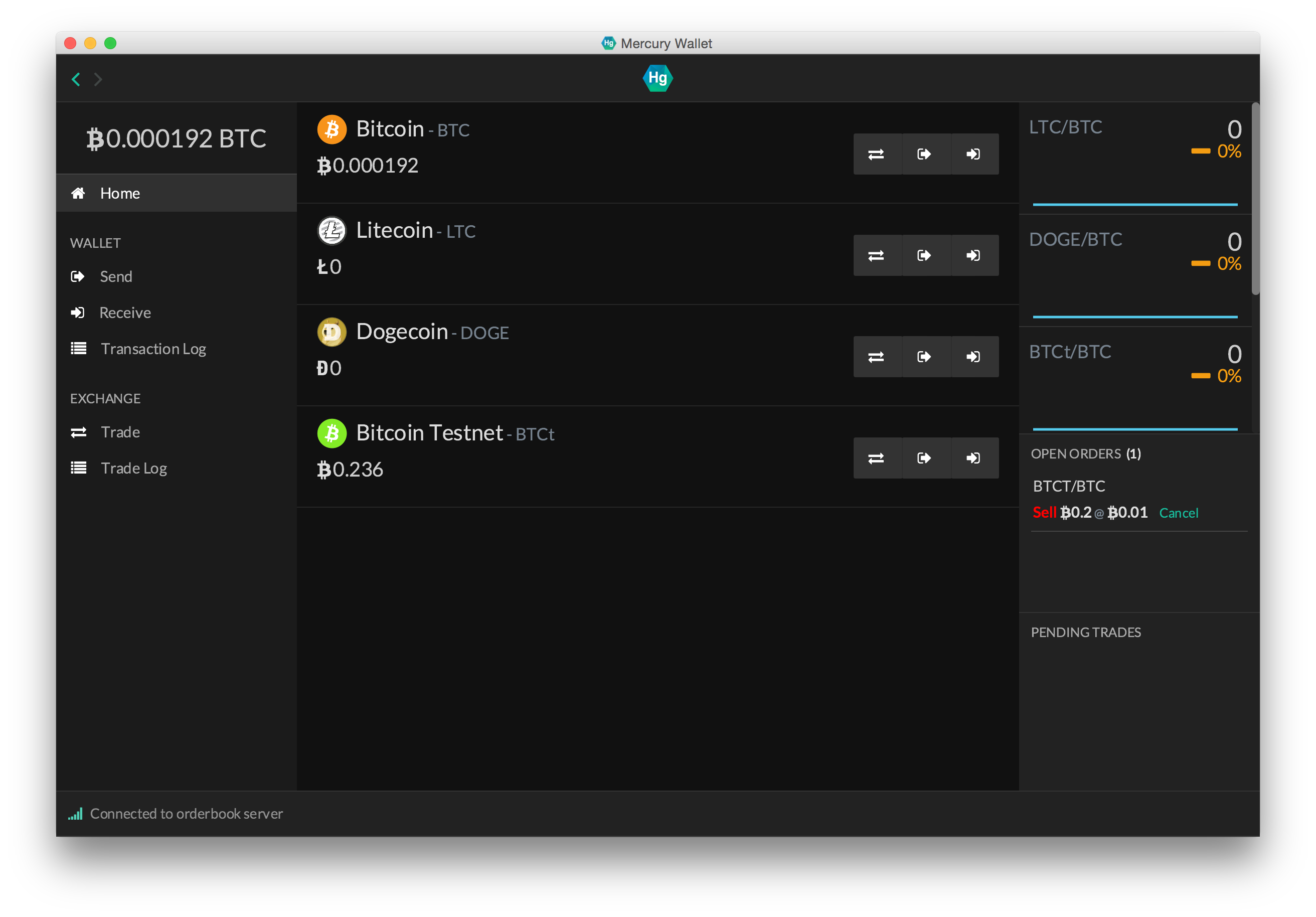This screenshot has height=917, width=1316.
Task: Click the total balance ฿0.000192 BTC
Action: click(x=177, y=138)
